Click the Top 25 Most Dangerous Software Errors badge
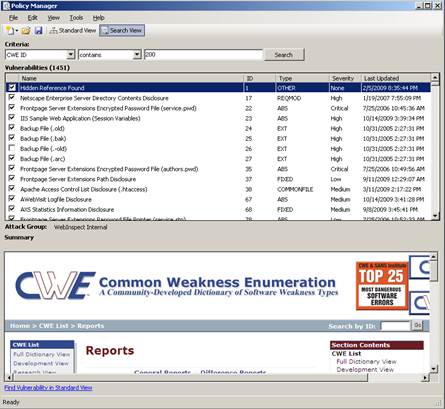The width and height of the screenshot is (445, 409). tap(382, 286)
